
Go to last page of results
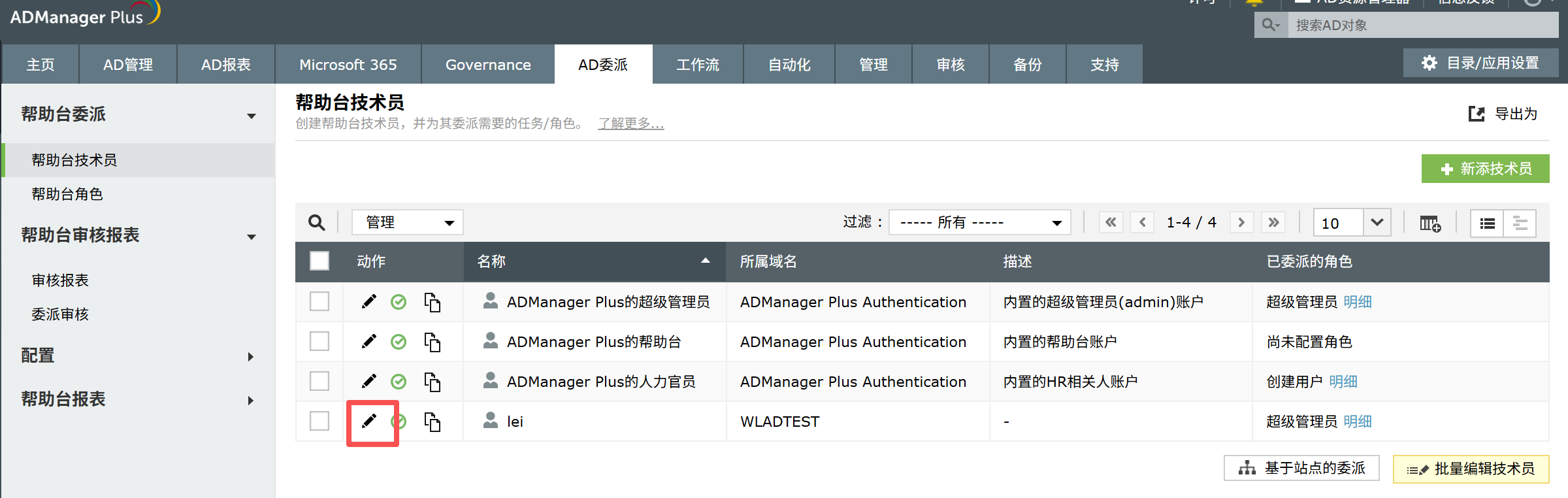tap(1273, 222)
